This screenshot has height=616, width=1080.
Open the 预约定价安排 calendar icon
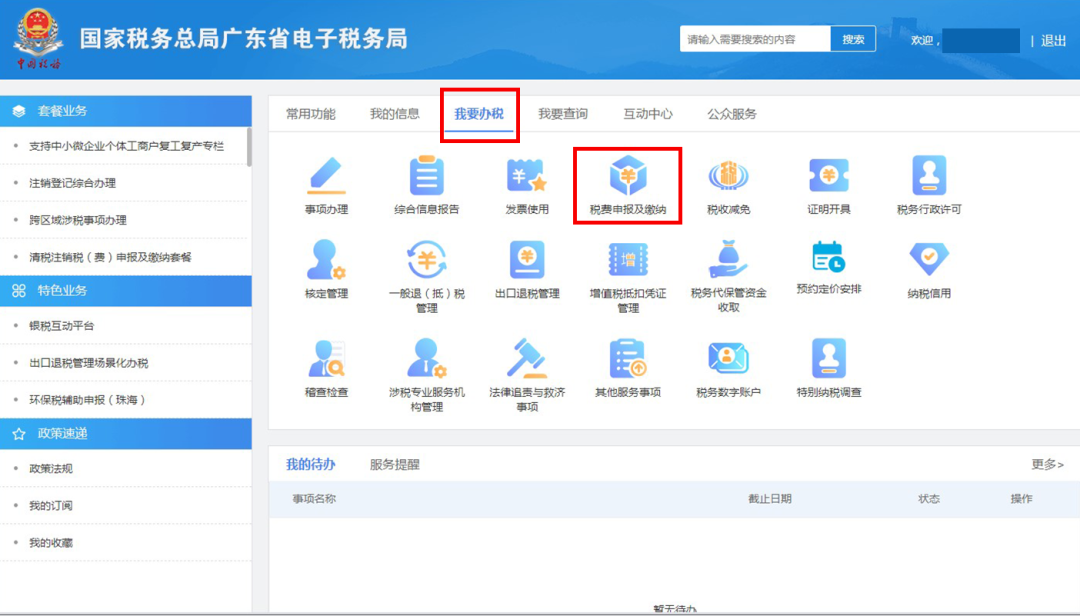point(829,257)
